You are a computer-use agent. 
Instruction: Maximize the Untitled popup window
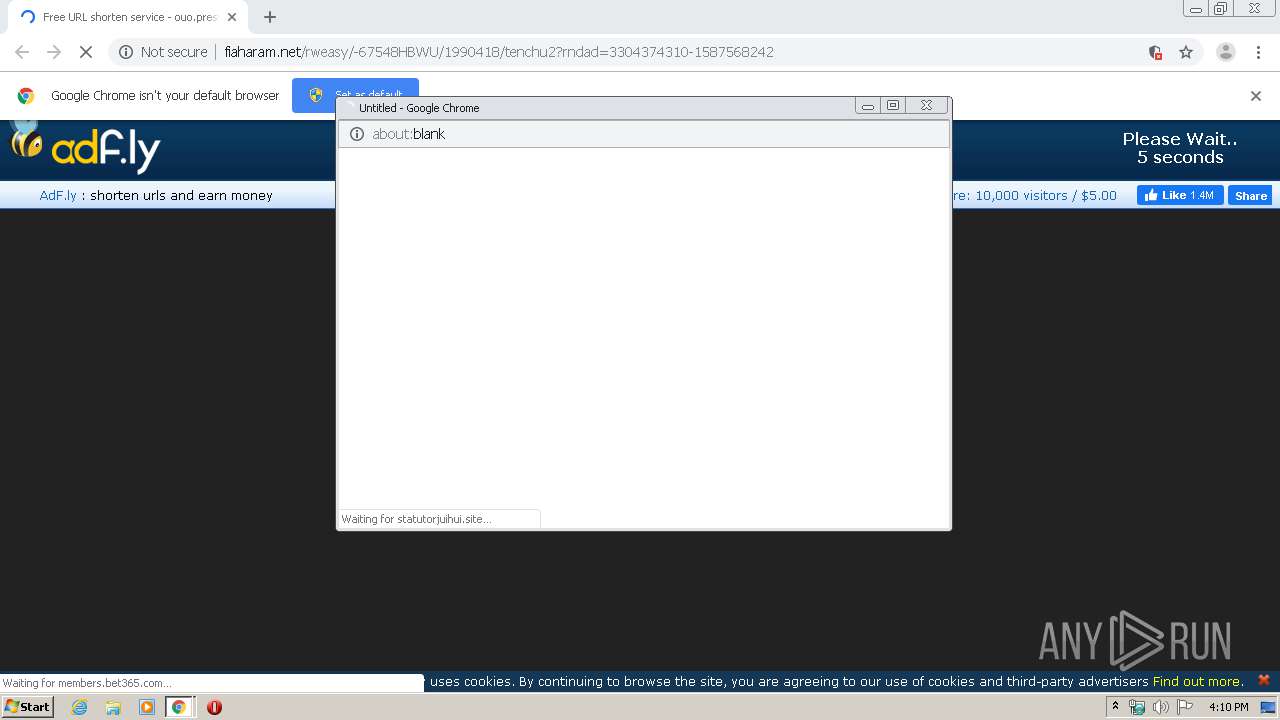tap(893, 105)
